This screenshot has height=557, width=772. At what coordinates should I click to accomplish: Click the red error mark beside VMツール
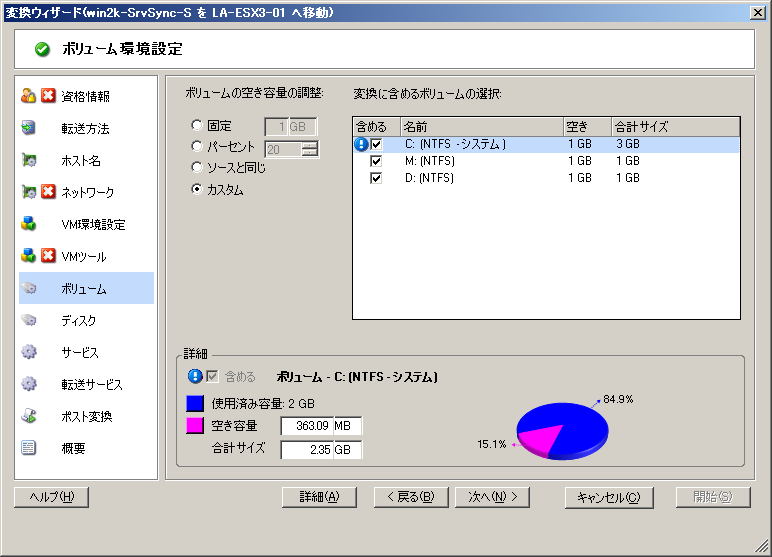48,256
